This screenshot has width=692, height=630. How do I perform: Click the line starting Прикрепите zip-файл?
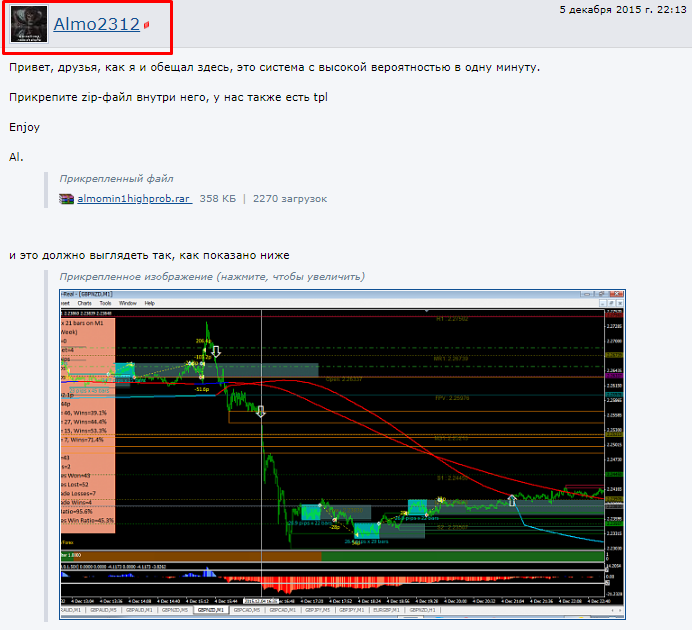tap(168, 98)
